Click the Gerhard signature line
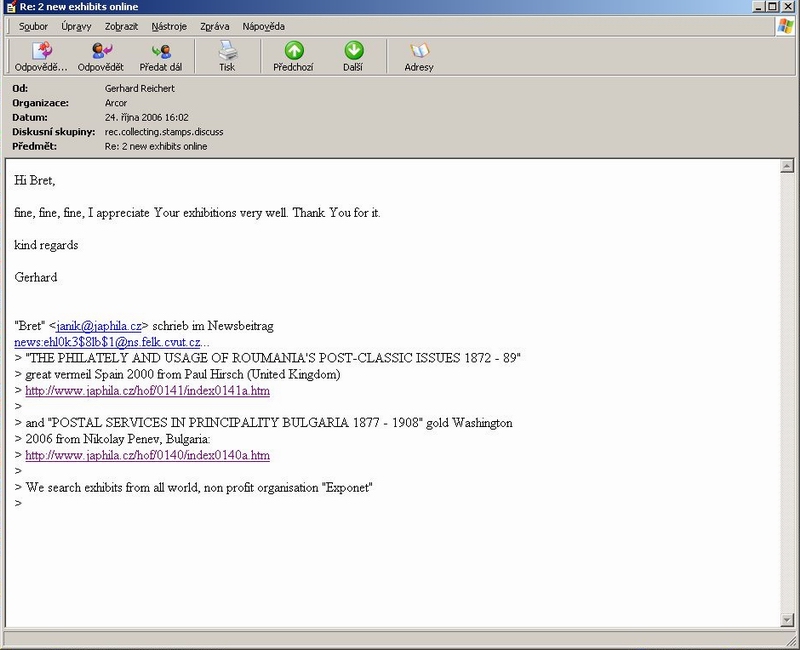Viewport: 800px width, 650px height. pos(36,278)
